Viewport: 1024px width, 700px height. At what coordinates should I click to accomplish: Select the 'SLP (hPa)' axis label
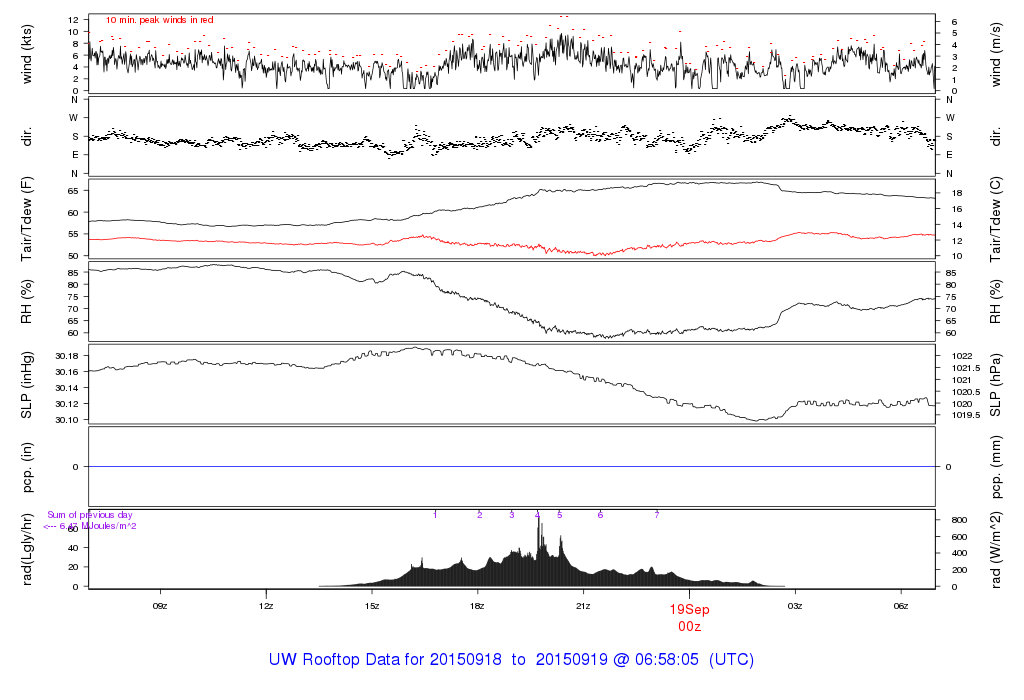pos(996,385)
